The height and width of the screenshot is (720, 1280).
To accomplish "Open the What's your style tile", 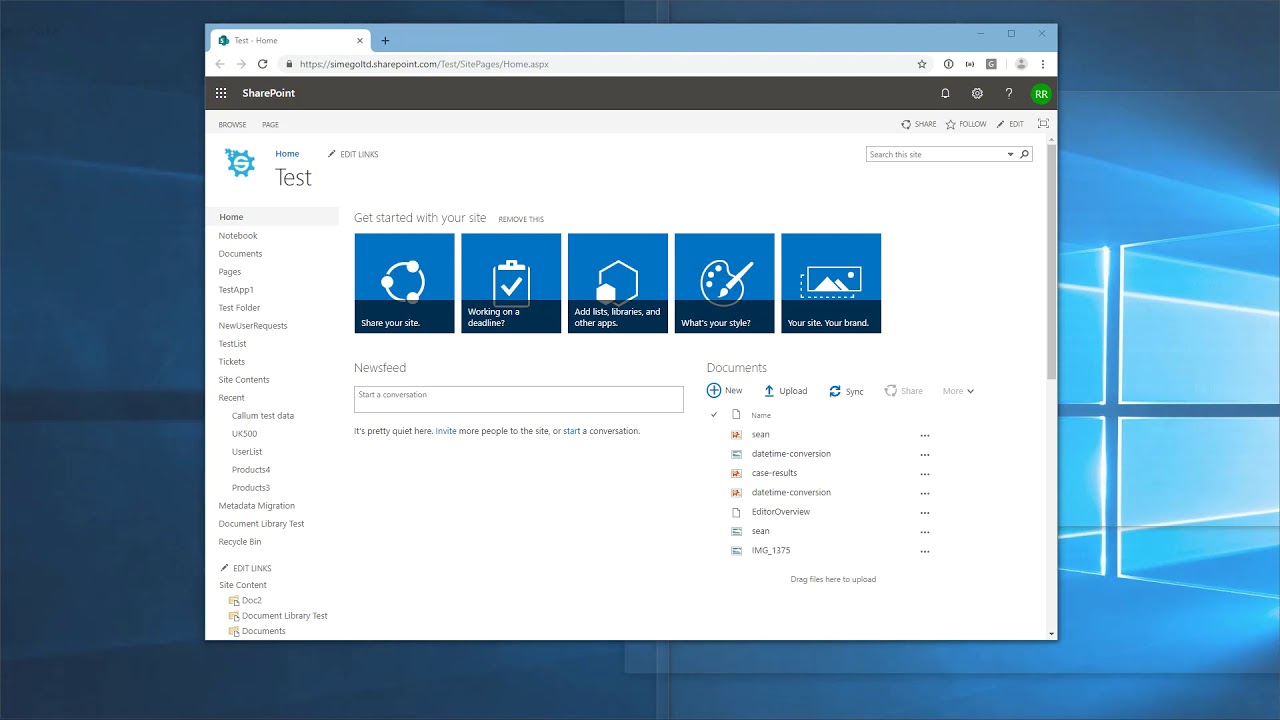I will point(725,283).
